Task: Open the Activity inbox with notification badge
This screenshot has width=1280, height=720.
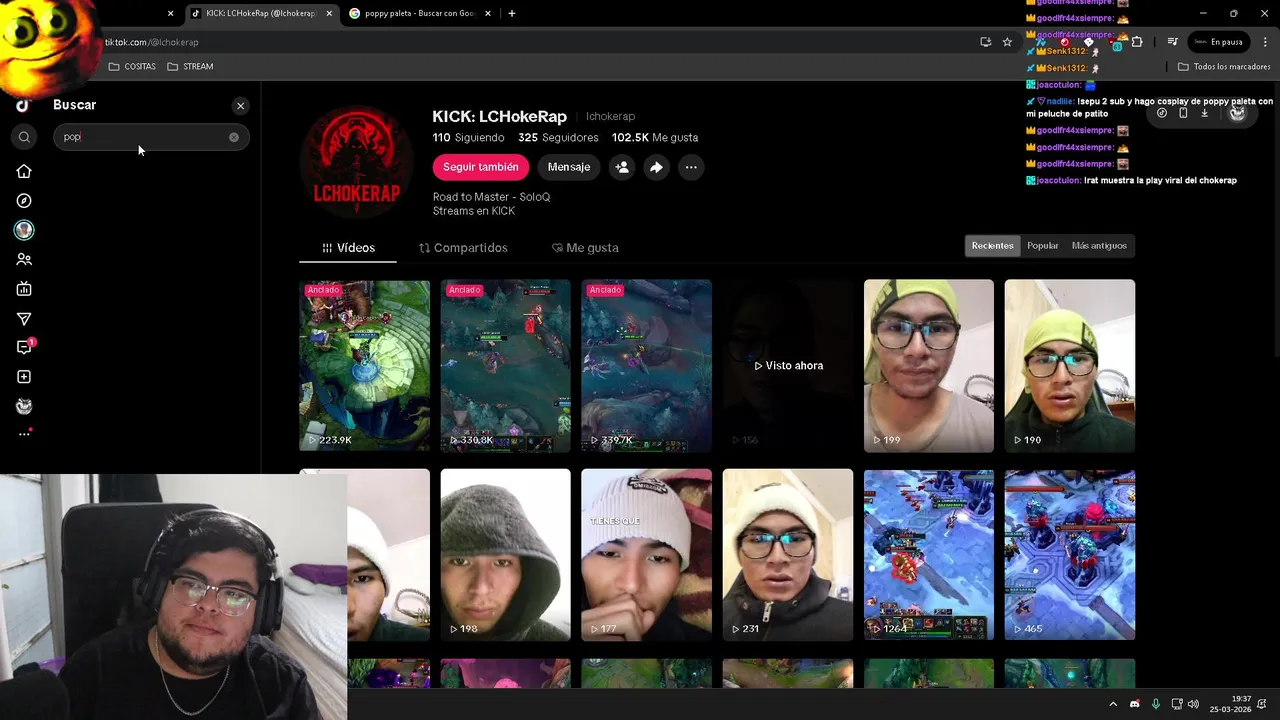Action: click(24, 347)
